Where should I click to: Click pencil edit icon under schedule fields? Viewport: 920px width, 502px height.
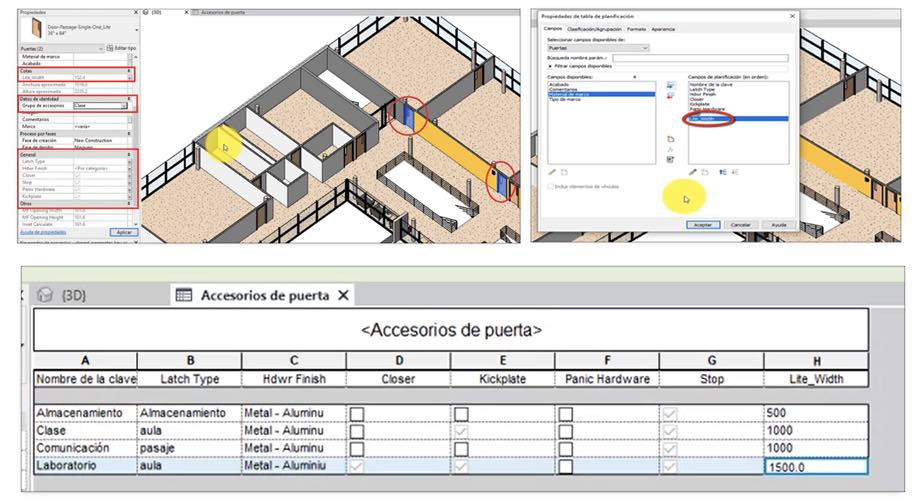[693, 172]
